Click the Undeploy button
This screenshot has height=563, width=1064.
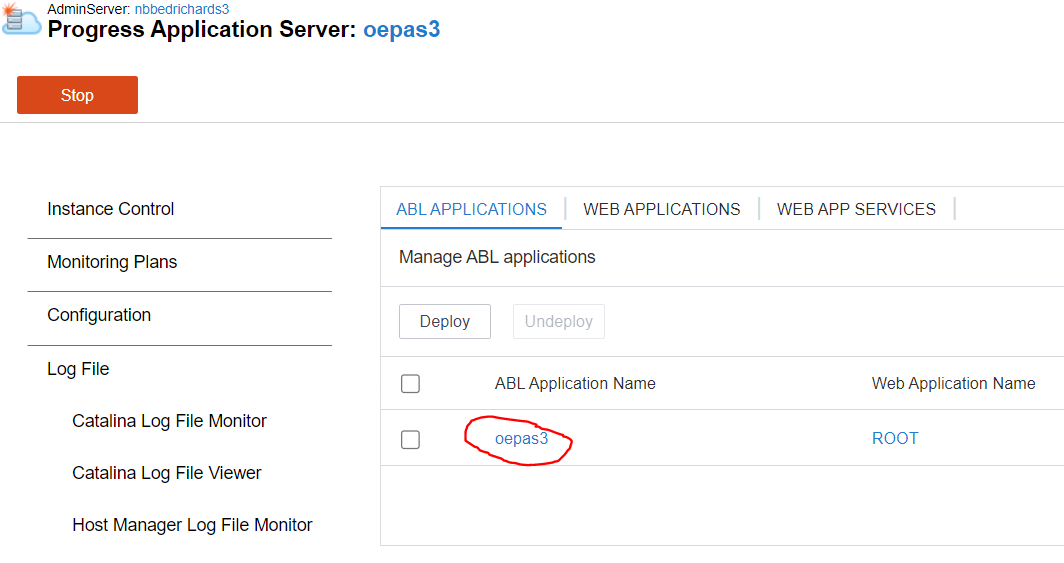(x=558, y=322)
